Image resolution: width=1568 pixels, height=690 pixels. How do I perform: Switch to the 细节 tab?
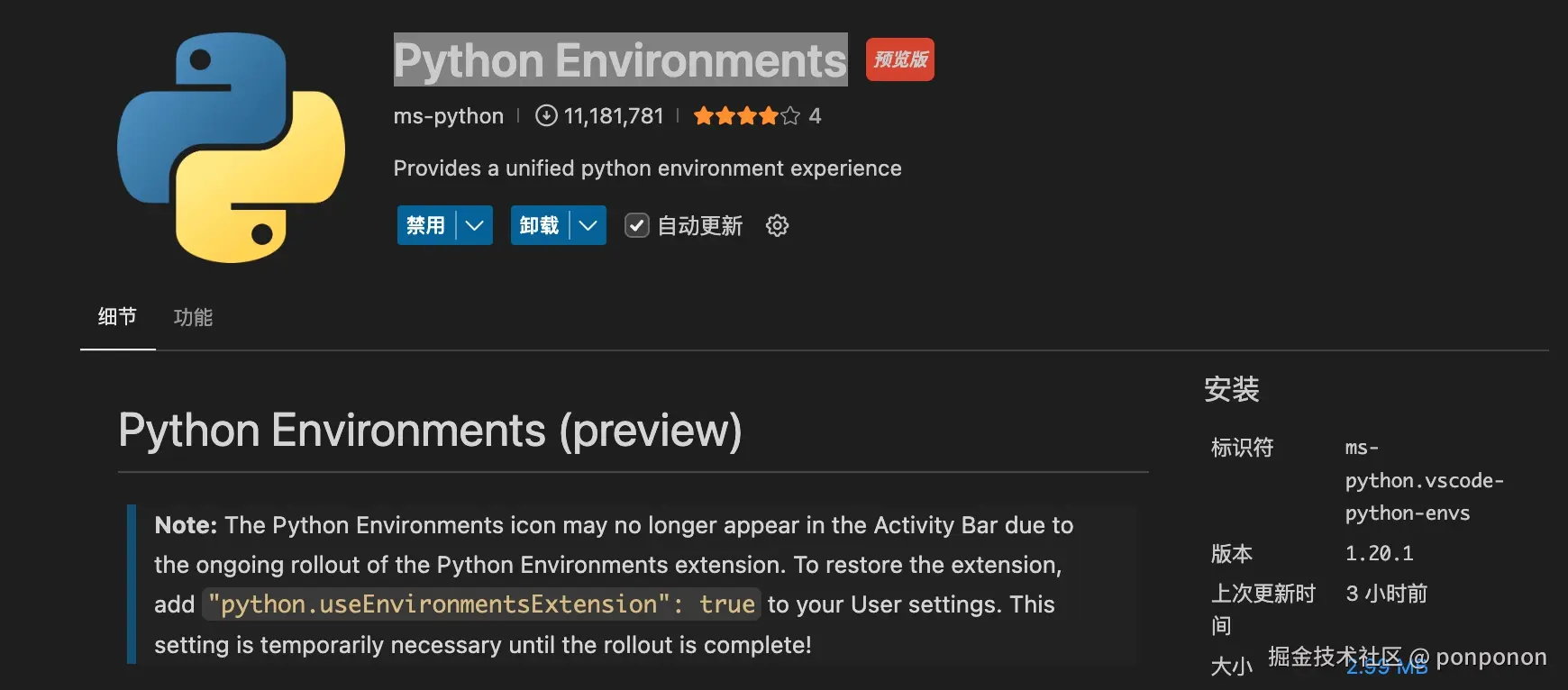tap(117, 317)
